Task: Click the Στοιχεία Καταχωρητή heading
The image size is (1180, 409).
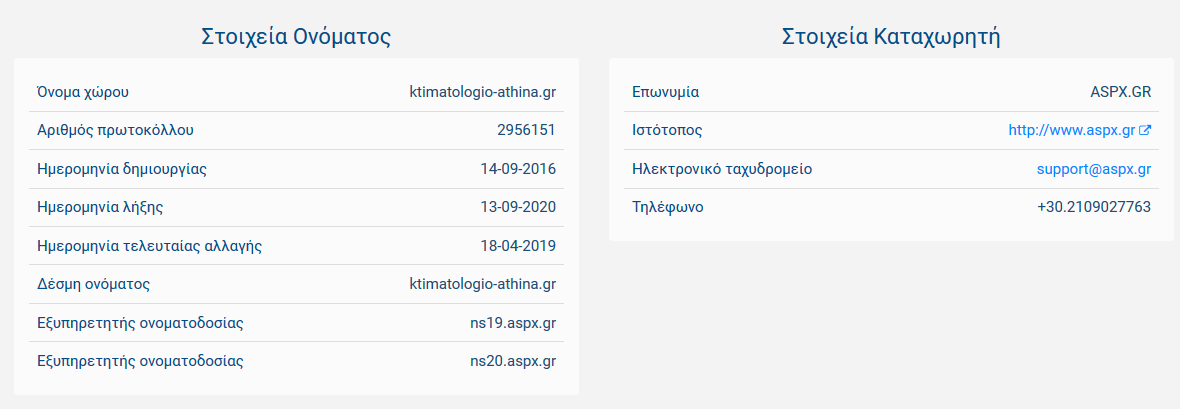Action: 891,37
